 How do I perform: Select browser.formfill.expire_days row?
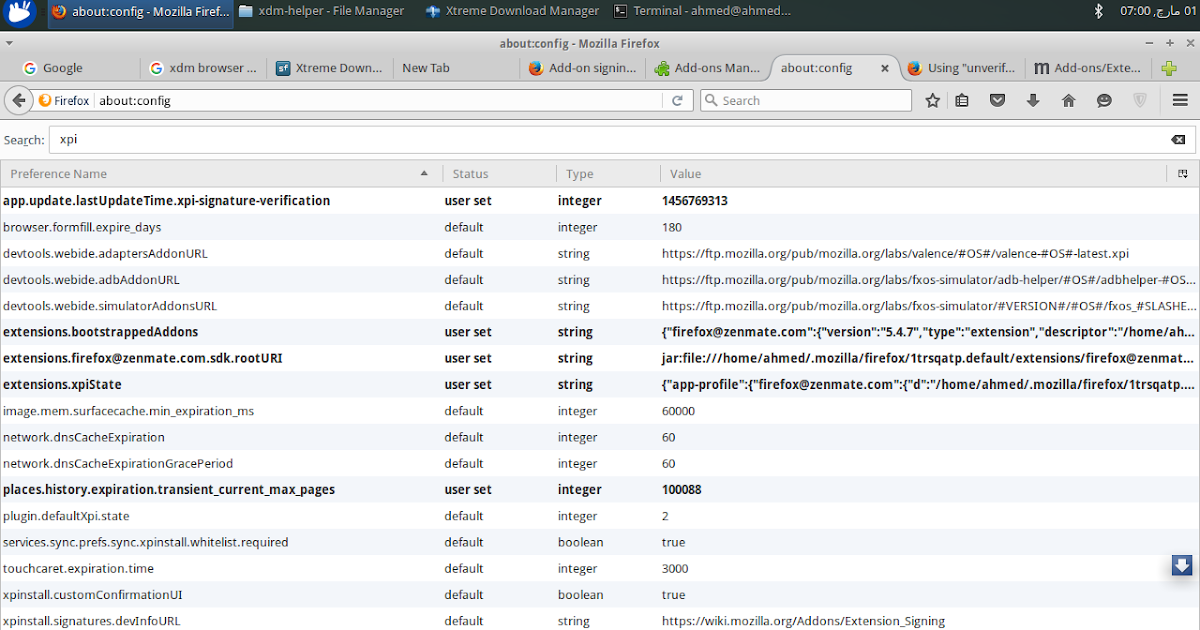(600, 227)
